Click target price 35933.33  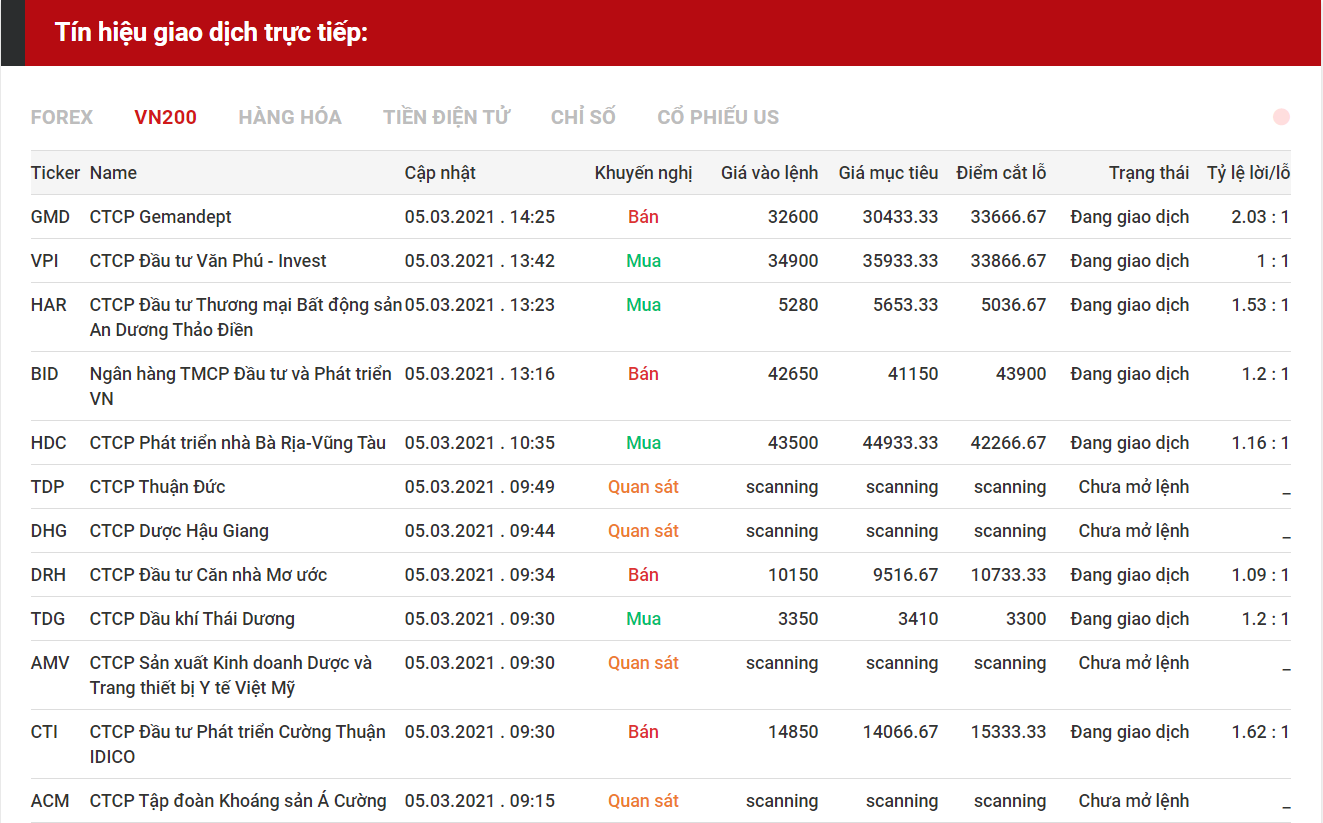(x=900, y=261)
